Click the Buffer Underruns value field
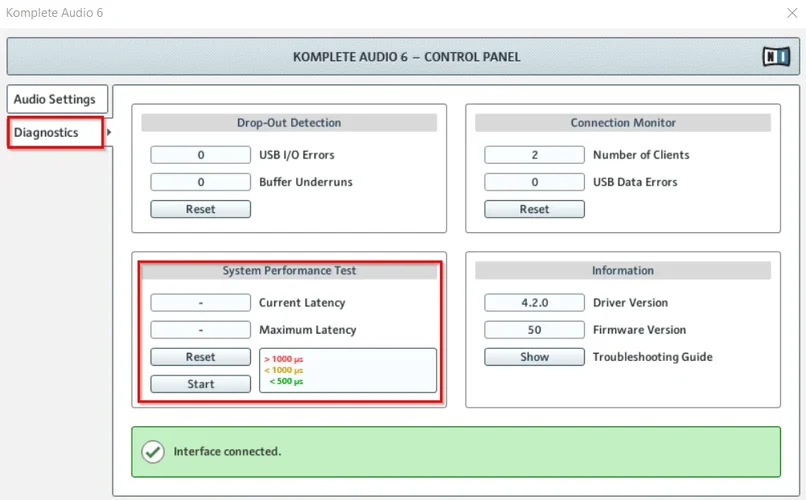The image size is (806, 500). [200, 182]
